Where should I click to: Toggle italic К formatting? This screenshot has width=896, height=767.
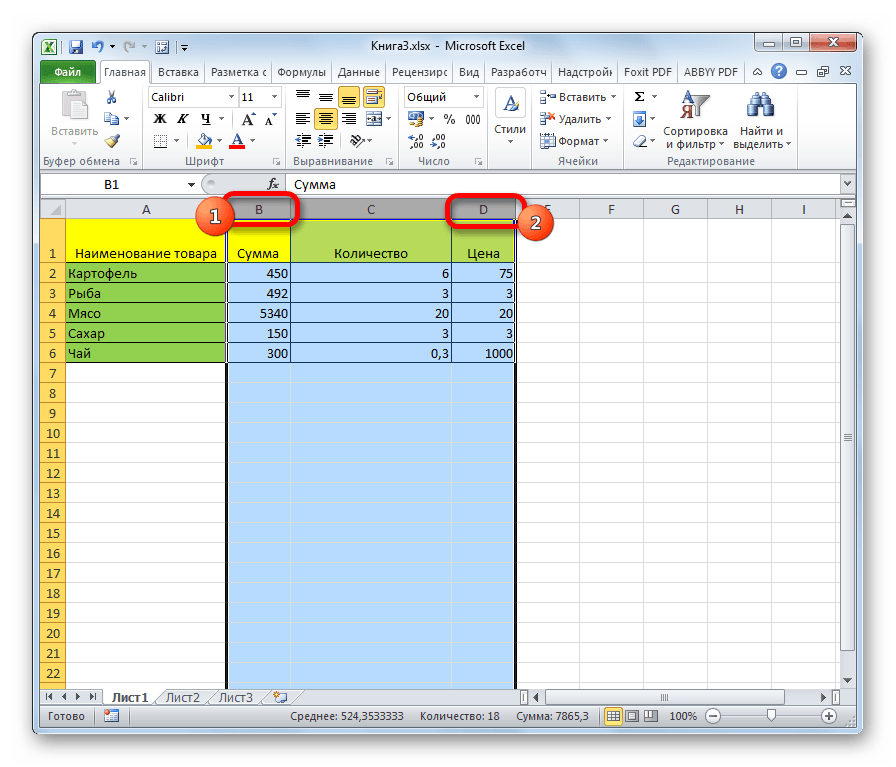[x=177, y=119]
